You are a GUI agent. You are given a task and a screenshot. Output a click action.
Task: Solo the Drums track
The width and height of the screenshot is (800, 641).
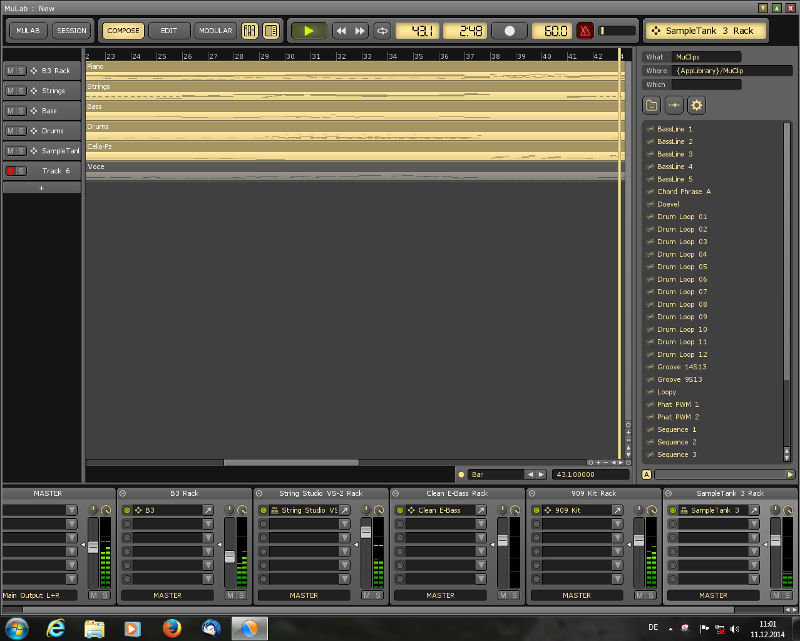pyautogui.click(x=21, y=131)
